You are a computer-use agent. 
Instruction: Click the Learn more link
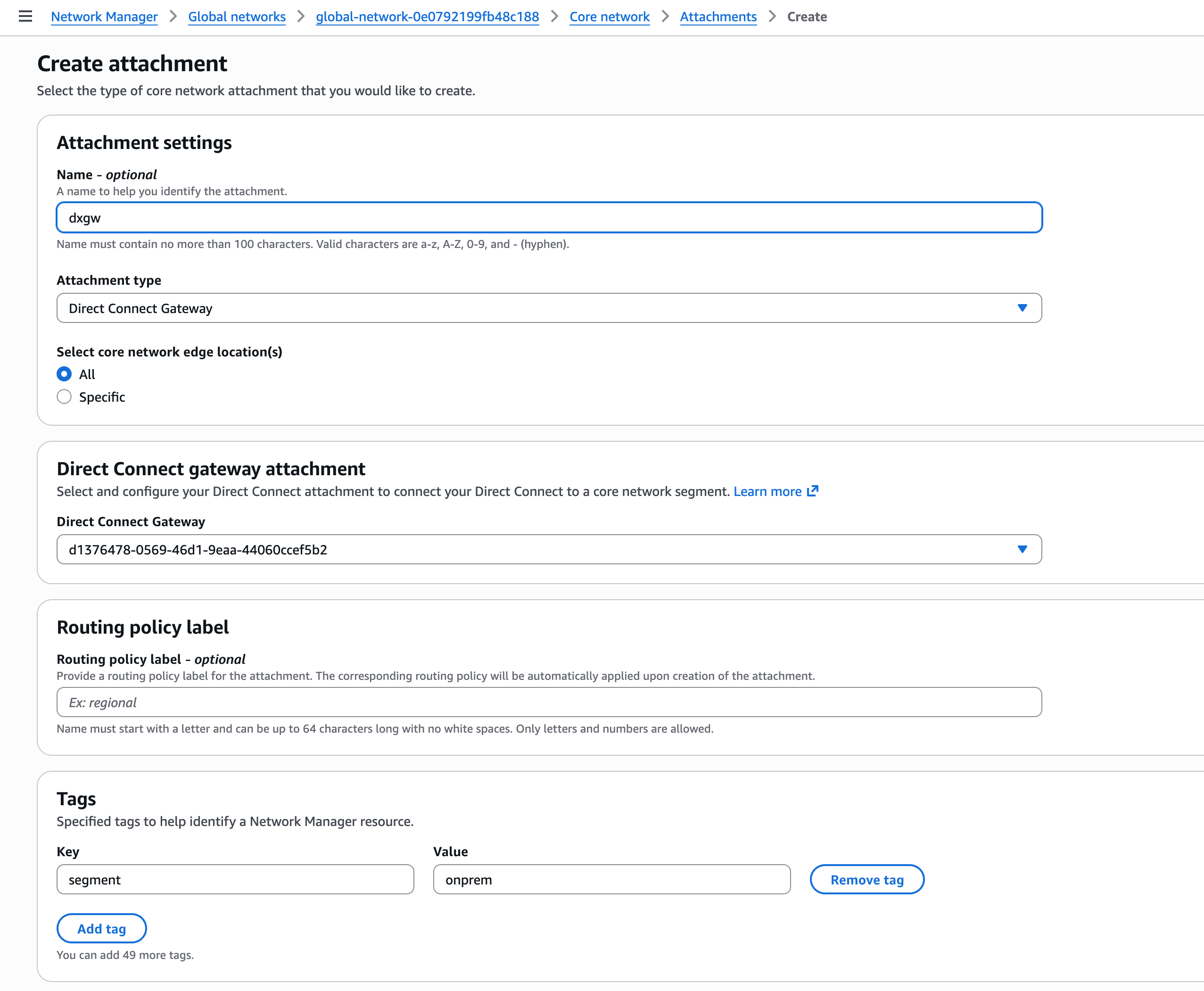tap(767, 492)
